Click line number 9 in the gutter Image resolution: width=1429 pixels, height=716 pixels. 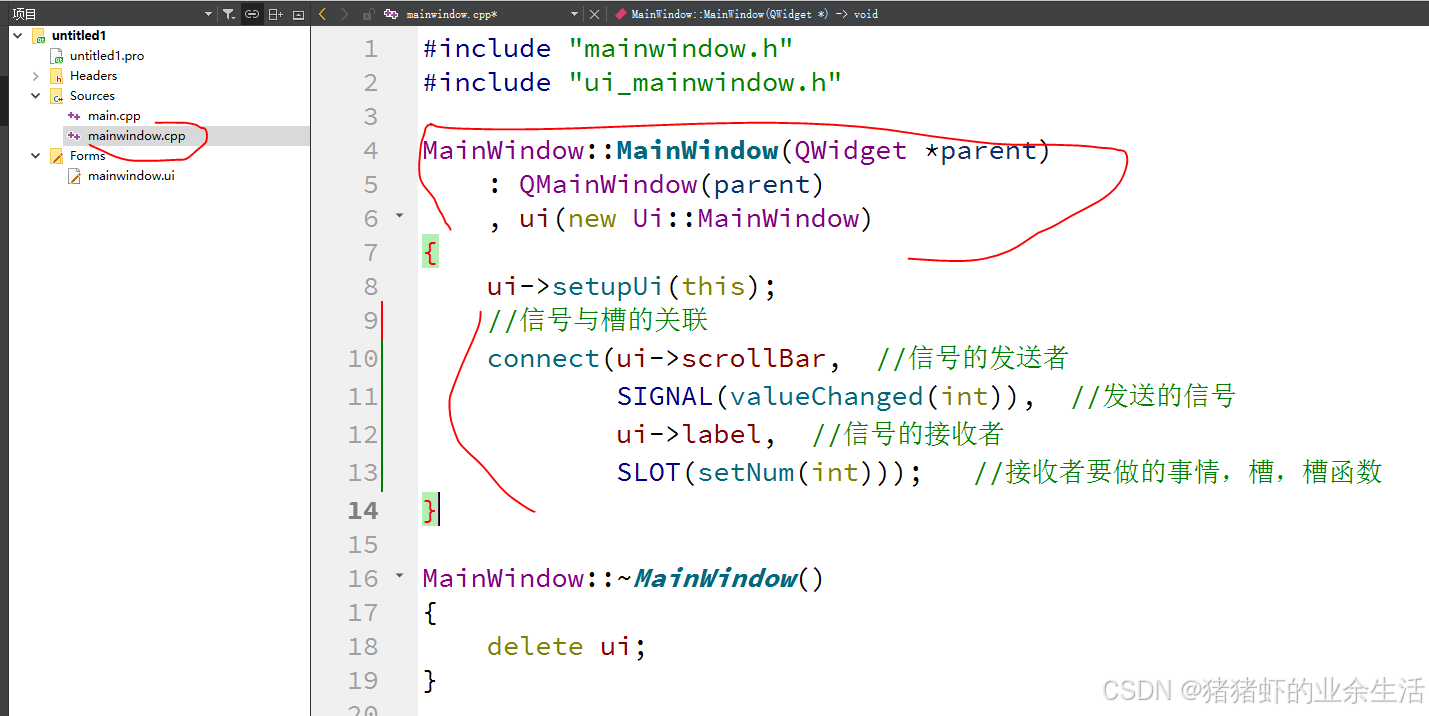[371, 321]
